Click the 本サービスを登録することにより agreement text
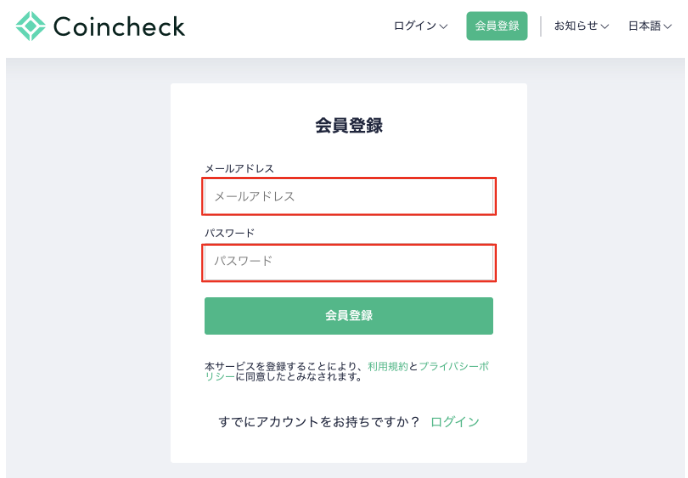This screenshot has height=478, width=688. [285, 367]
